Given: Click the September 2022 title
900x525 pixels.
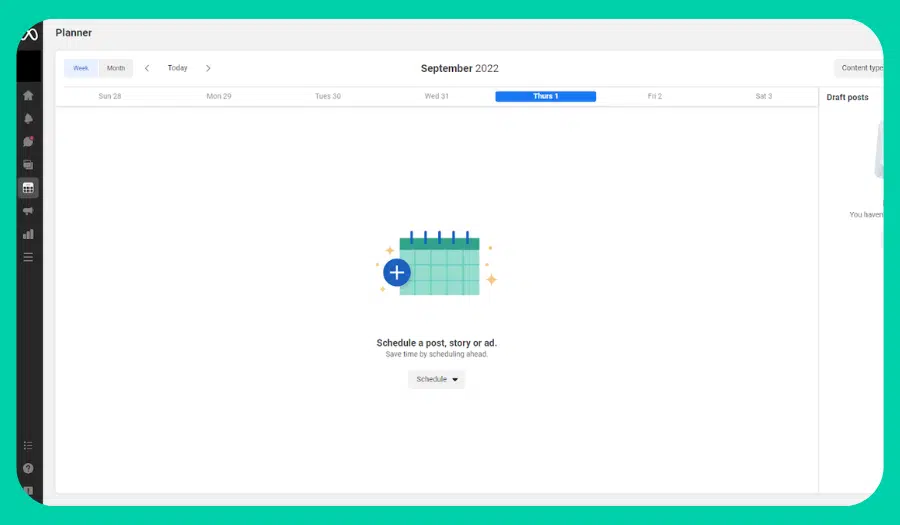Looking at the screenshot, I should pyautogui.click(x=460, y=68).
